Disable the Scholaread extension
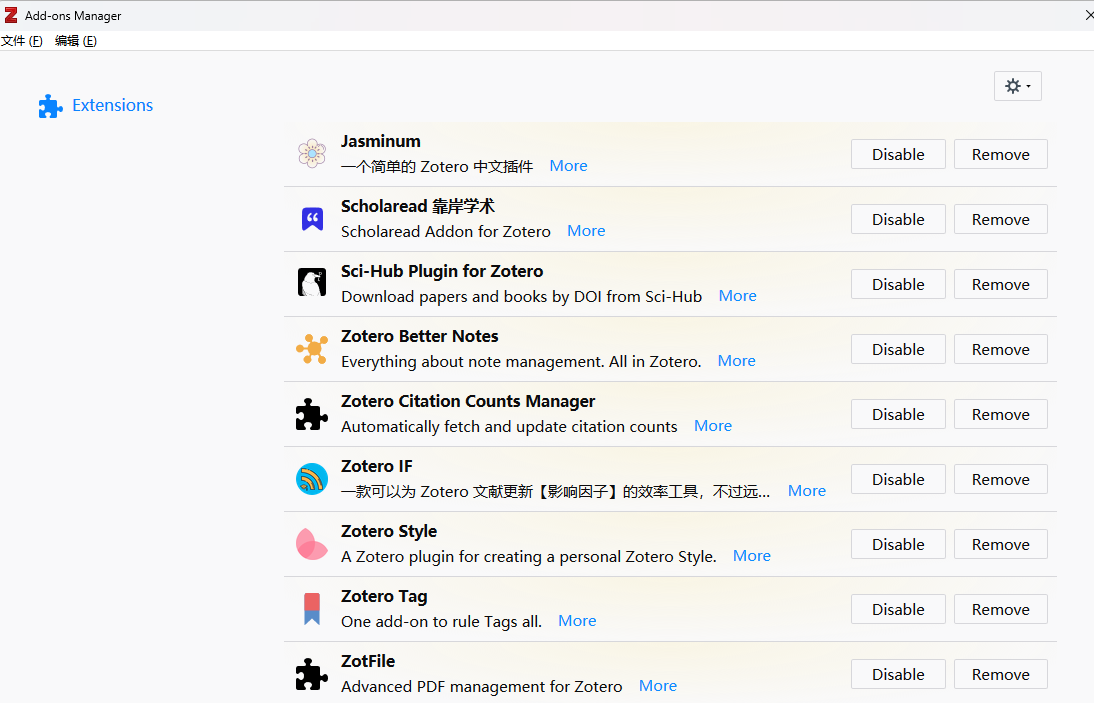This screenshot has height=703, width=1094. coord(898,219)
